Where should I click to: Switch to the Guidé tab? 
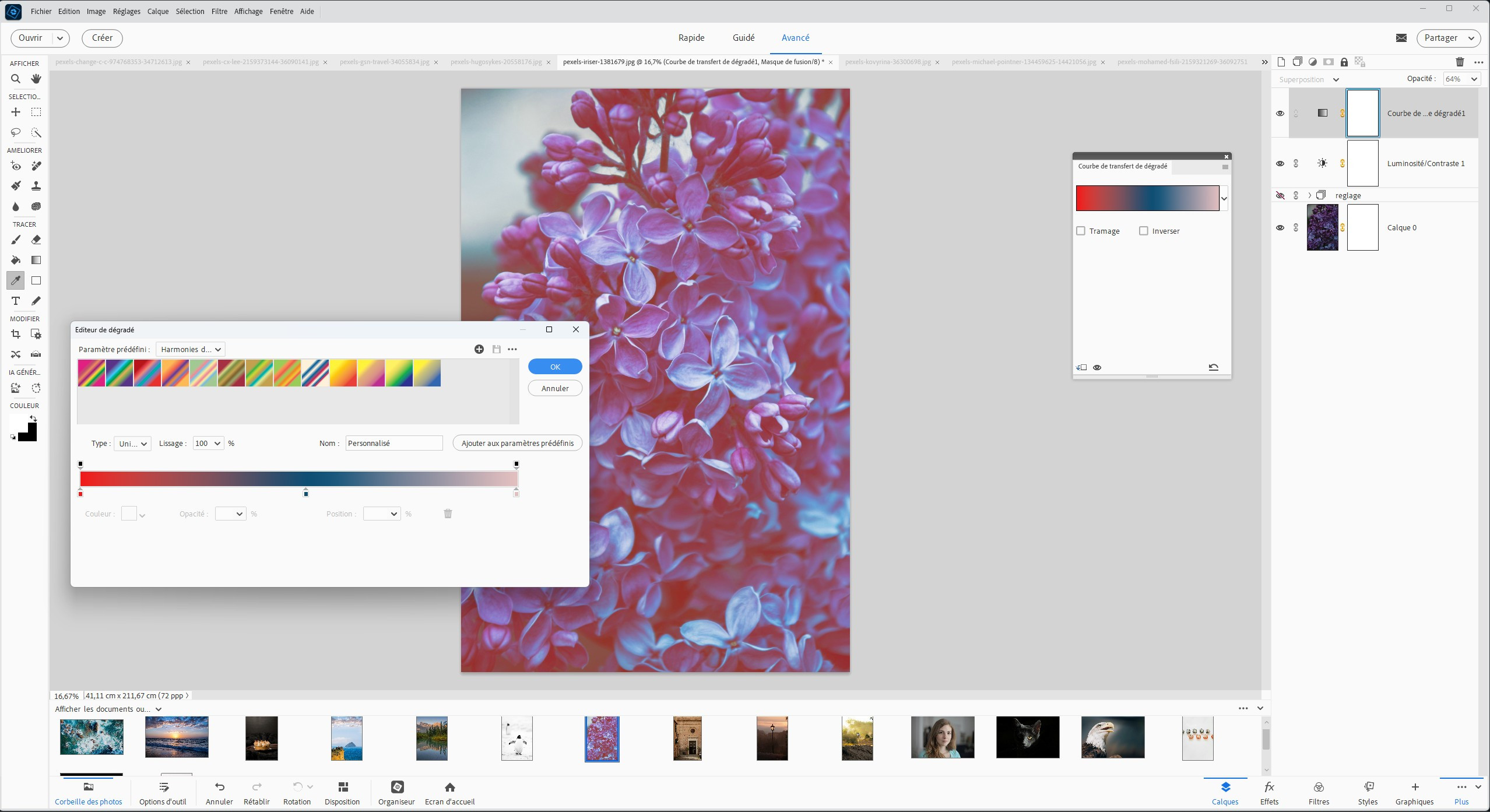[743, 38]
